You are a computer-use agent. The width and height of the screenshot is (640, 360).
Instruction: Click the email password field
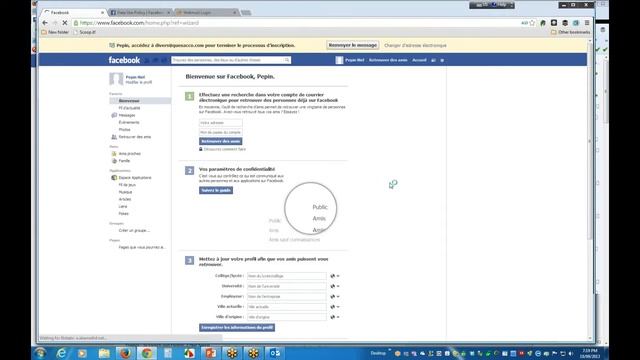[x=220, y=132]
